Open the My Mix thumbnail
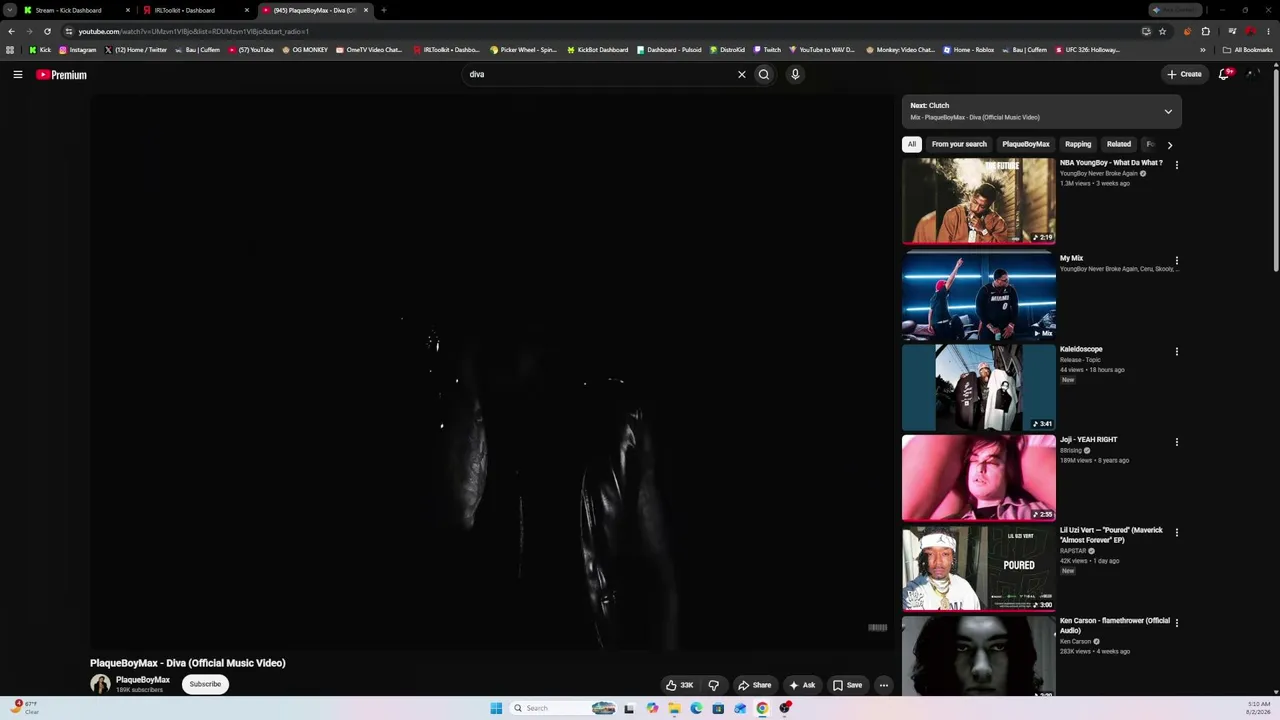 tap(979, 295)
